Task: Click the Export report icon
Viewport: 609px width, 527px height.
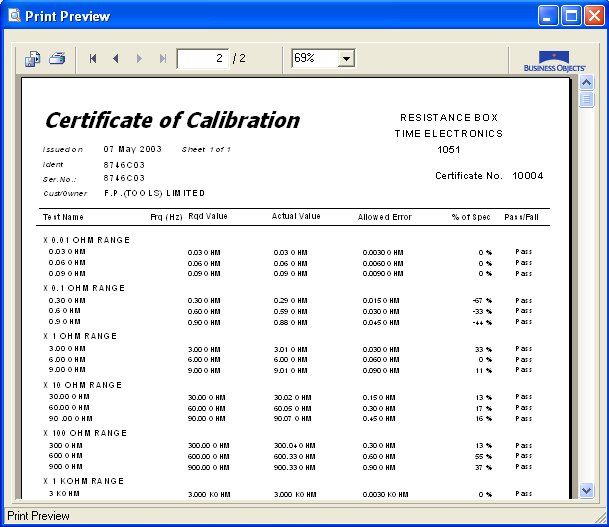Action: [x=32, y=59]
